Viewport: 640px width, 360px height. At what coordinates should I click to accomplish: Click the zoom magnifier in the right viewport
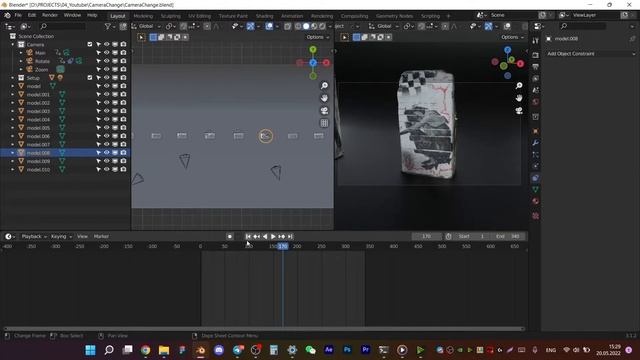pyautogui.click(x=519, y=86)
